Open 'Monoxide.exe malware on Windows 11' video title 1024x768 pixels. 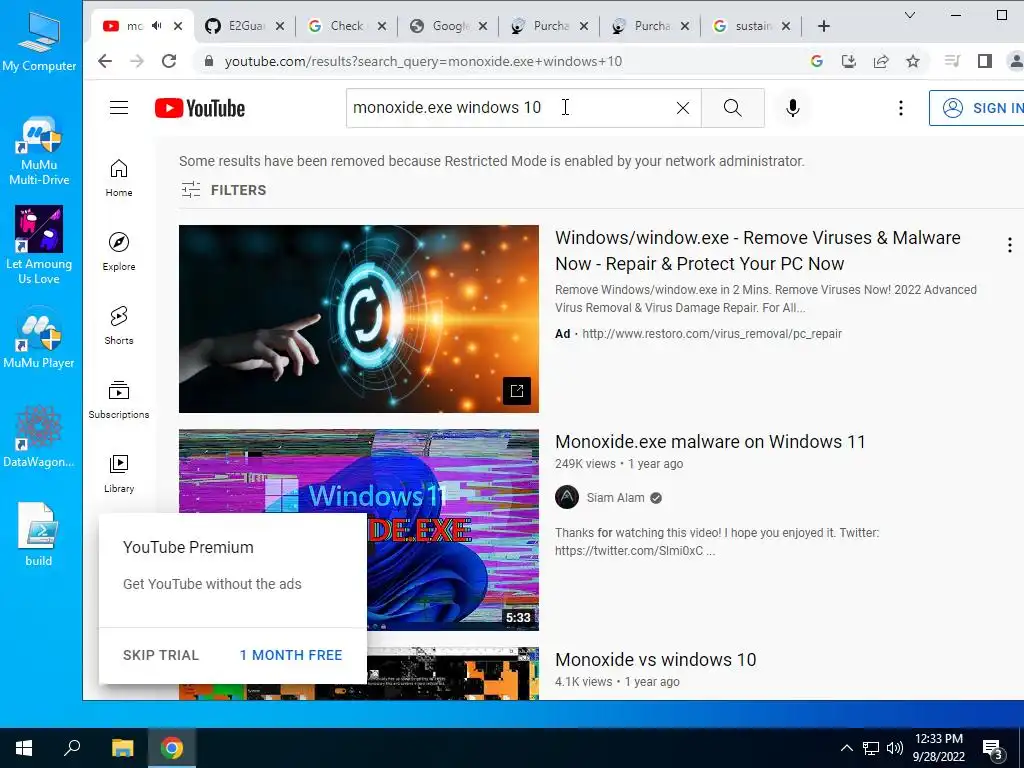point(710,442)
